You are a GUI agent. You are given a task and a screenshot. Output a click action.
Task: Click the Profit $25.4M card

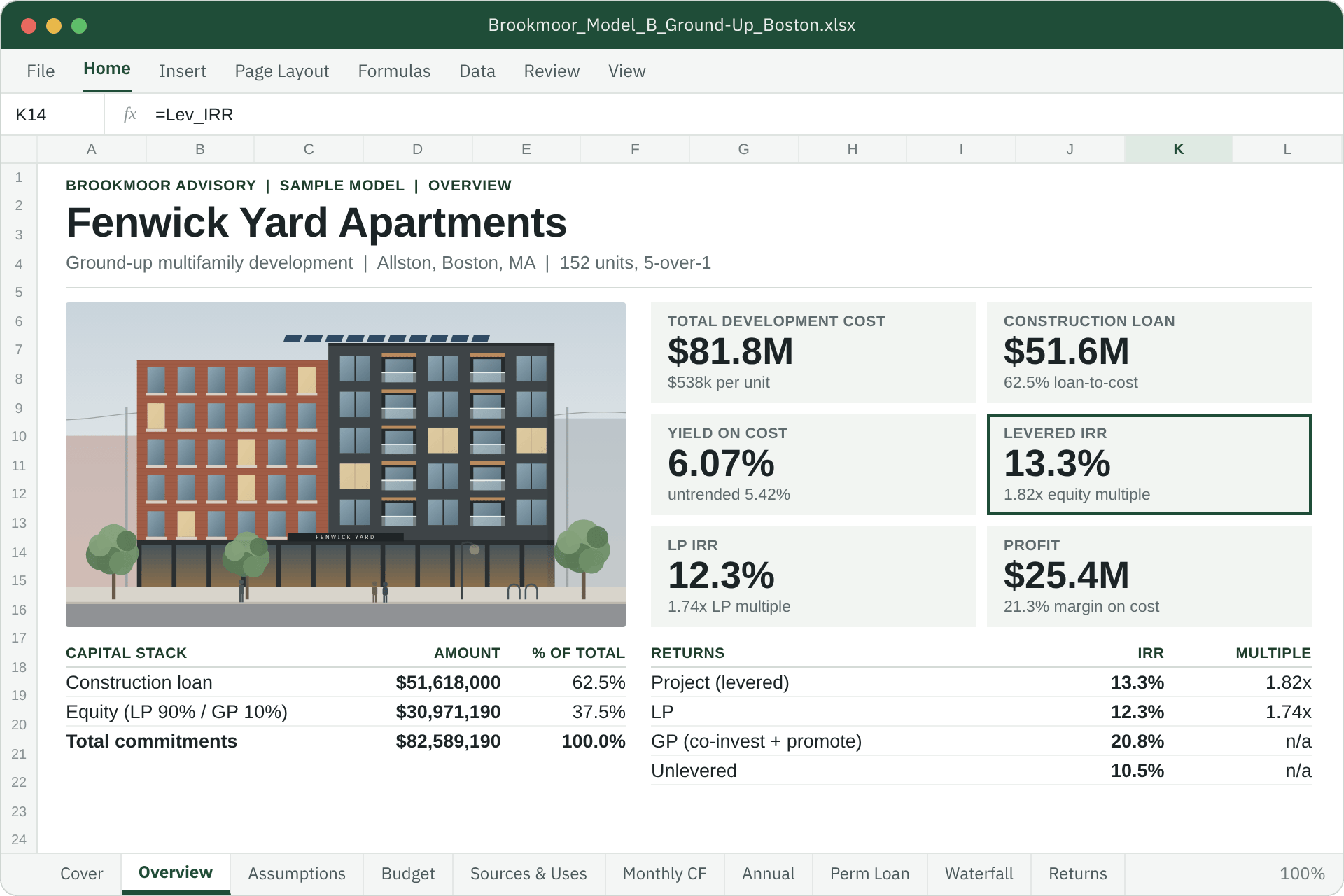(x=1149, y=577)
